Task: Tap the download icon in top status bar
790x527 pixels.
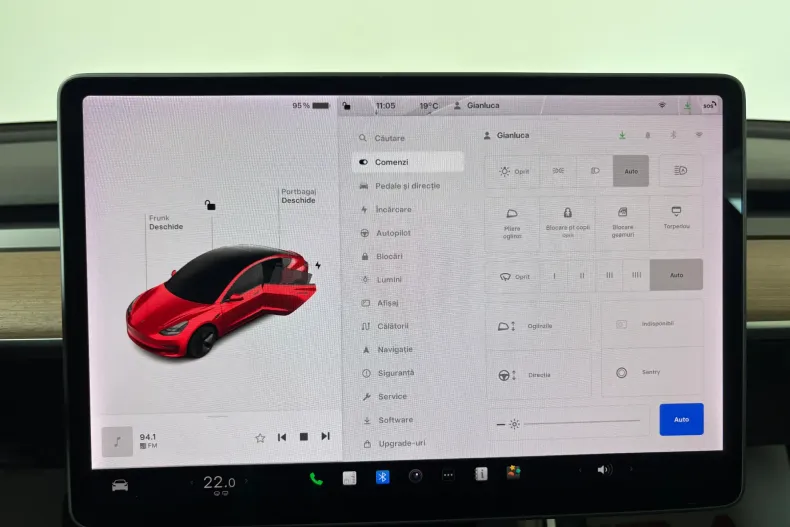Action: click(x=687, y=105)
